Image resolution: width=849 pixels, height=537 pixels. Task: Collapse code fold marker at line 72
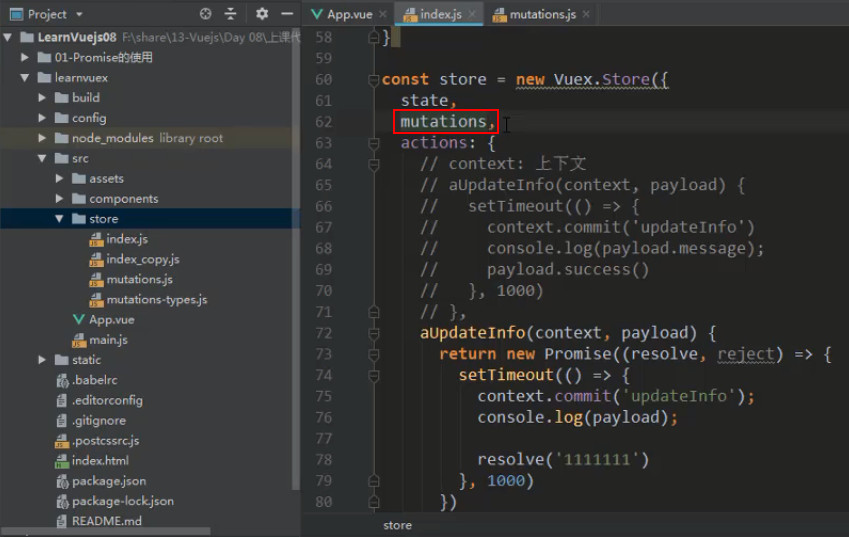pyautogui.click(x=373, y=333)
